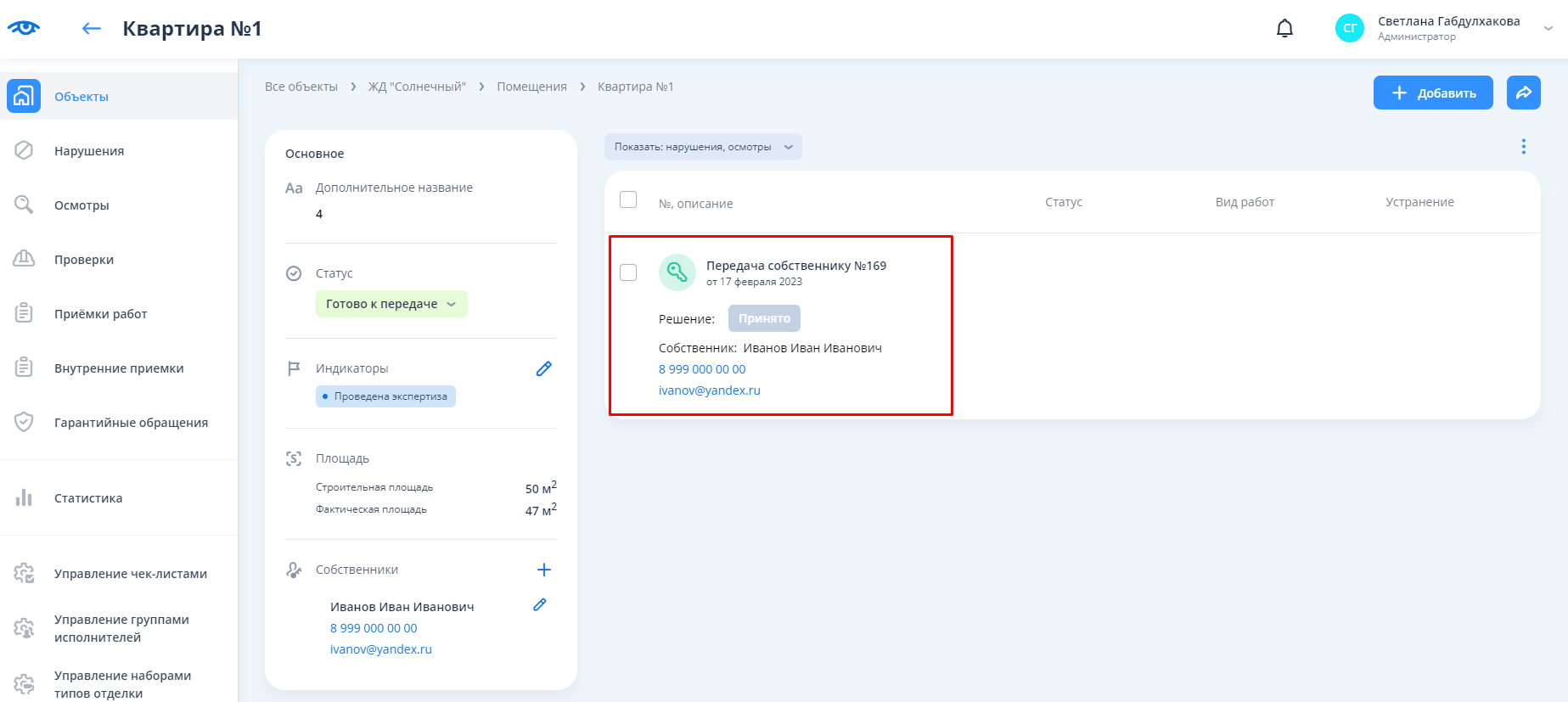Click the notification bell icon

pos(1284,29)
